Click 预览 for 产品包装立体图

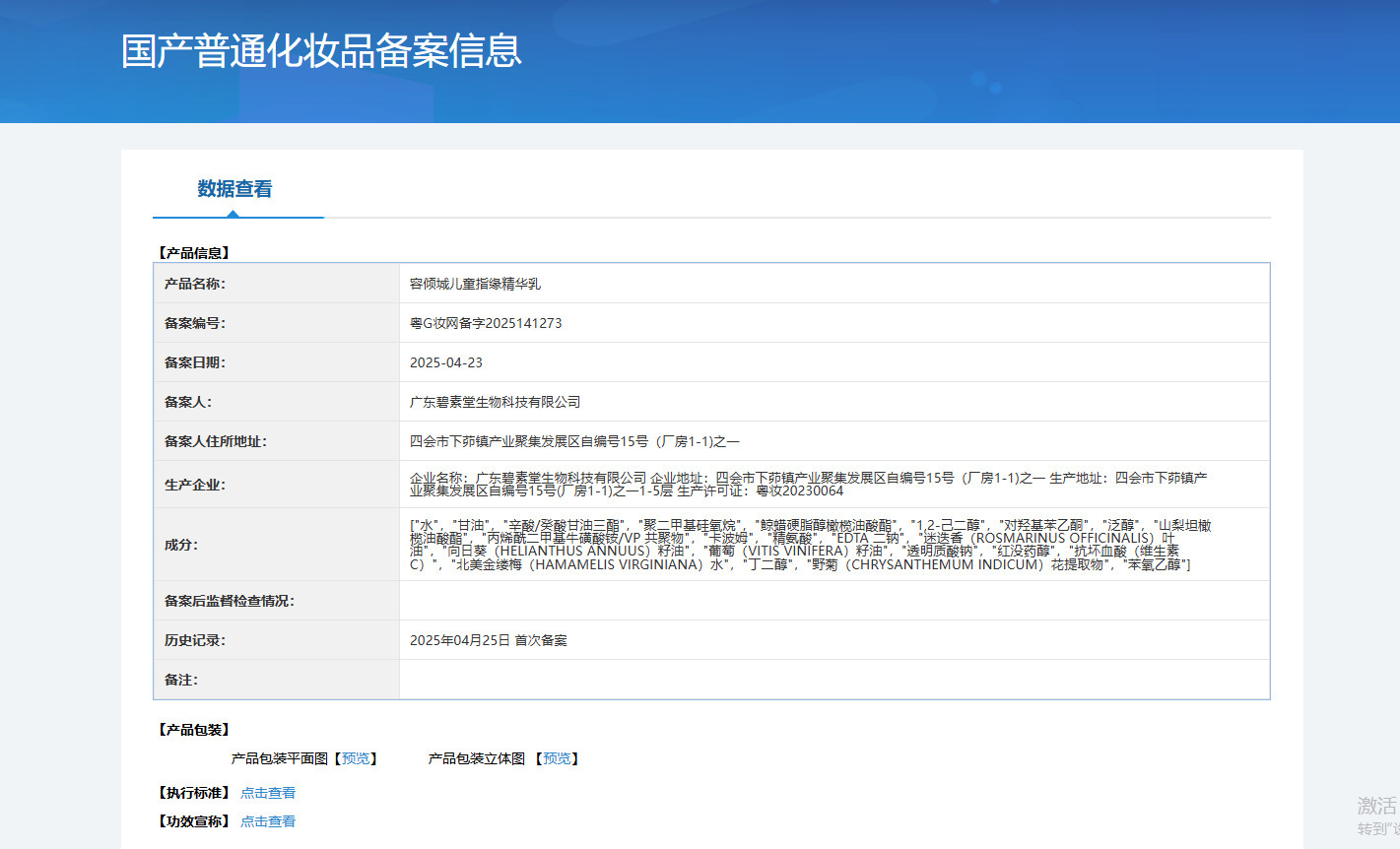557,758
